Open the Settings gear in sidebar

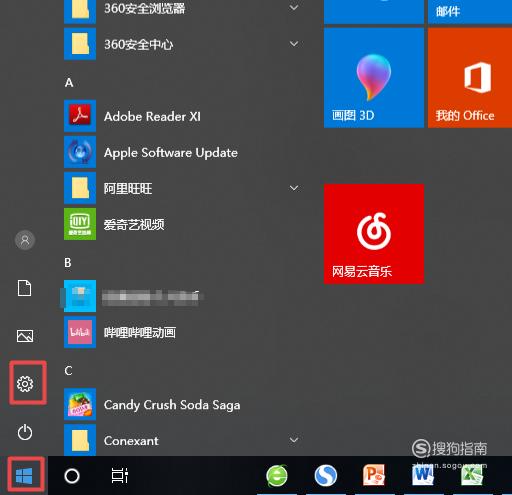(x=25, y=384)
